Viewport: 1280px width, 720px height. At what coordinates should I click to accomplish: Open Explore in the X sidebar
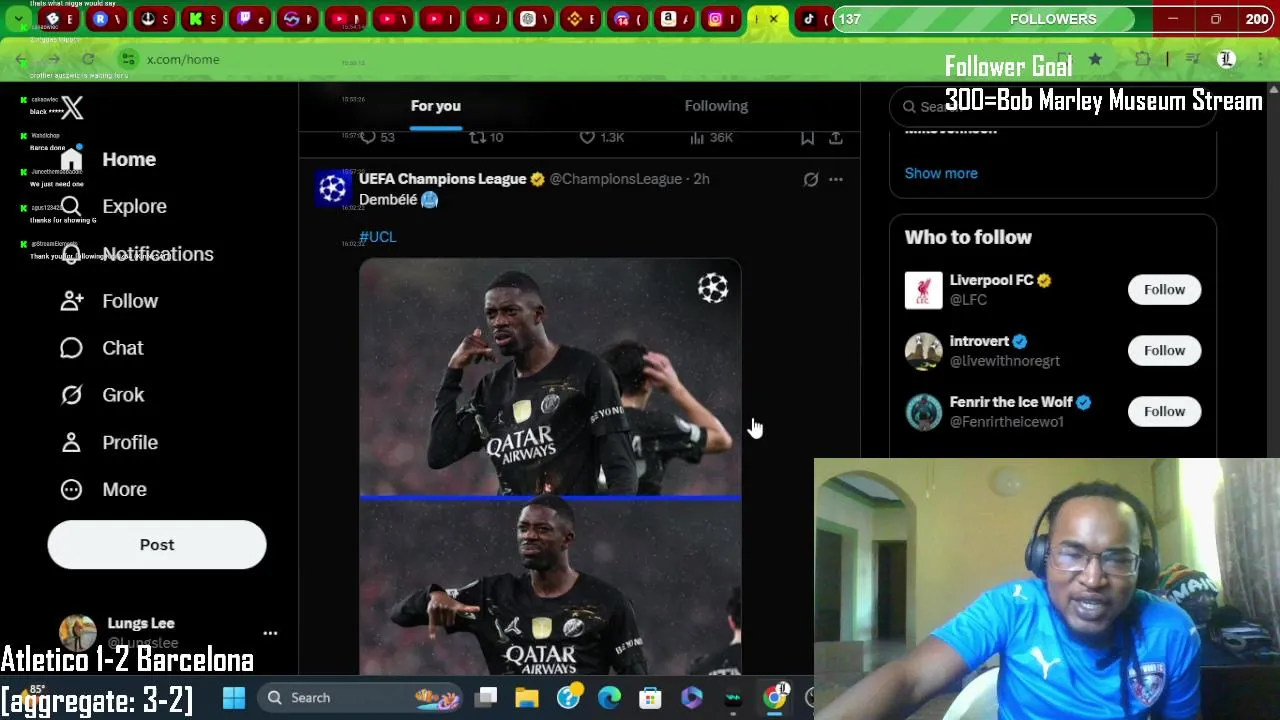coord(113,206)
